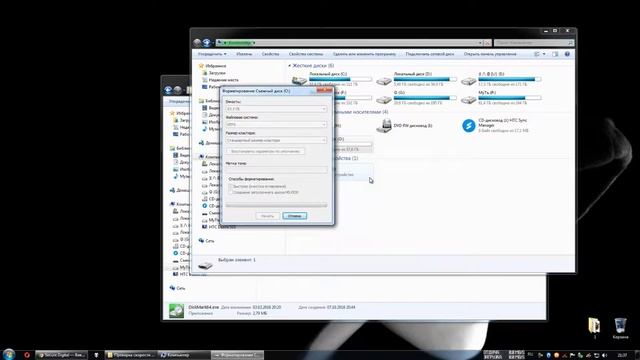Toggle the preview pane icon in the Explorer toolbar
Image resolution: width=640 pixels, height=360 pixels.
555,54
